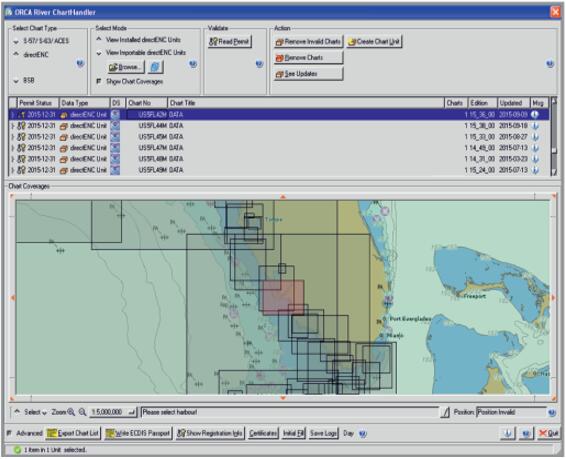Click Remove Invalid Charts
The width and height of the screenshot is (566, 459).
pyautogui.click(x=309, y=41)
